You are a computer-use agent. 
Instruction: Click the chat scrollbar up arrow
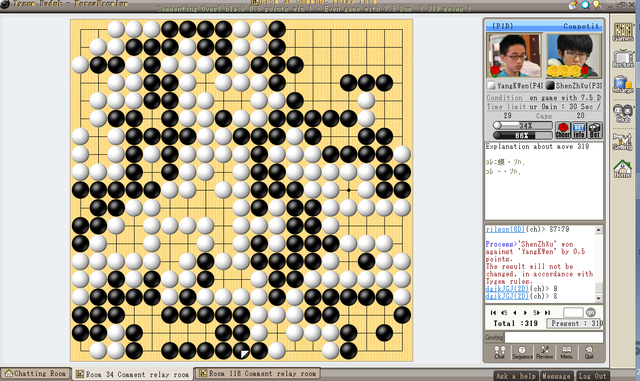[598, 230]
